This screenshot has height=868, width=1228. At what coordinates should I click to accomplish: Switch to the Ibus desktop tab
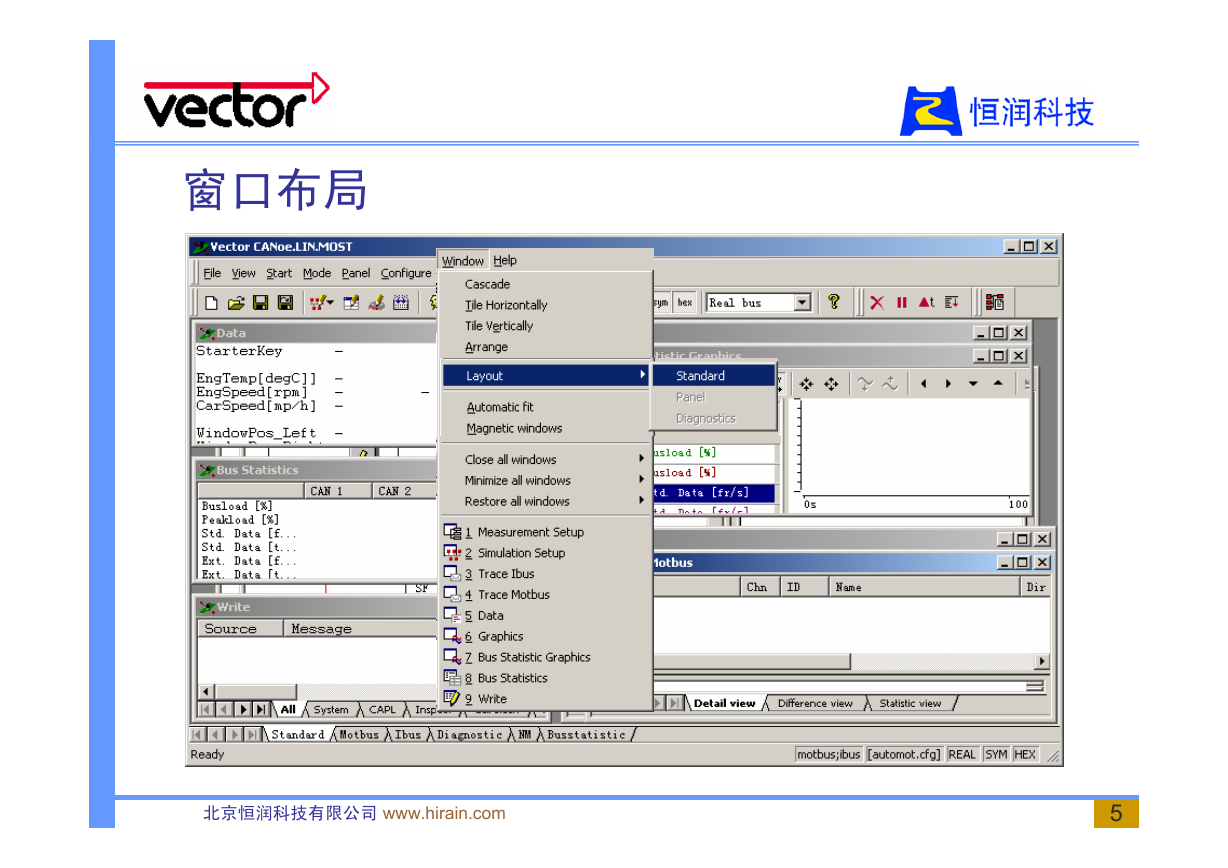coord(408,735)
